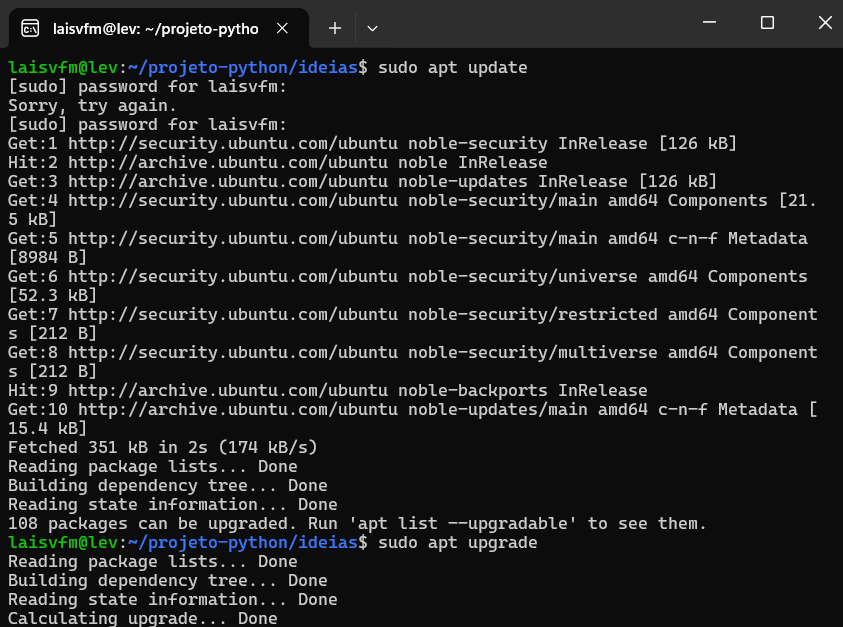The image size is (843, 627).
Task: Minimize the terminal window
Action: click(710, 23)
